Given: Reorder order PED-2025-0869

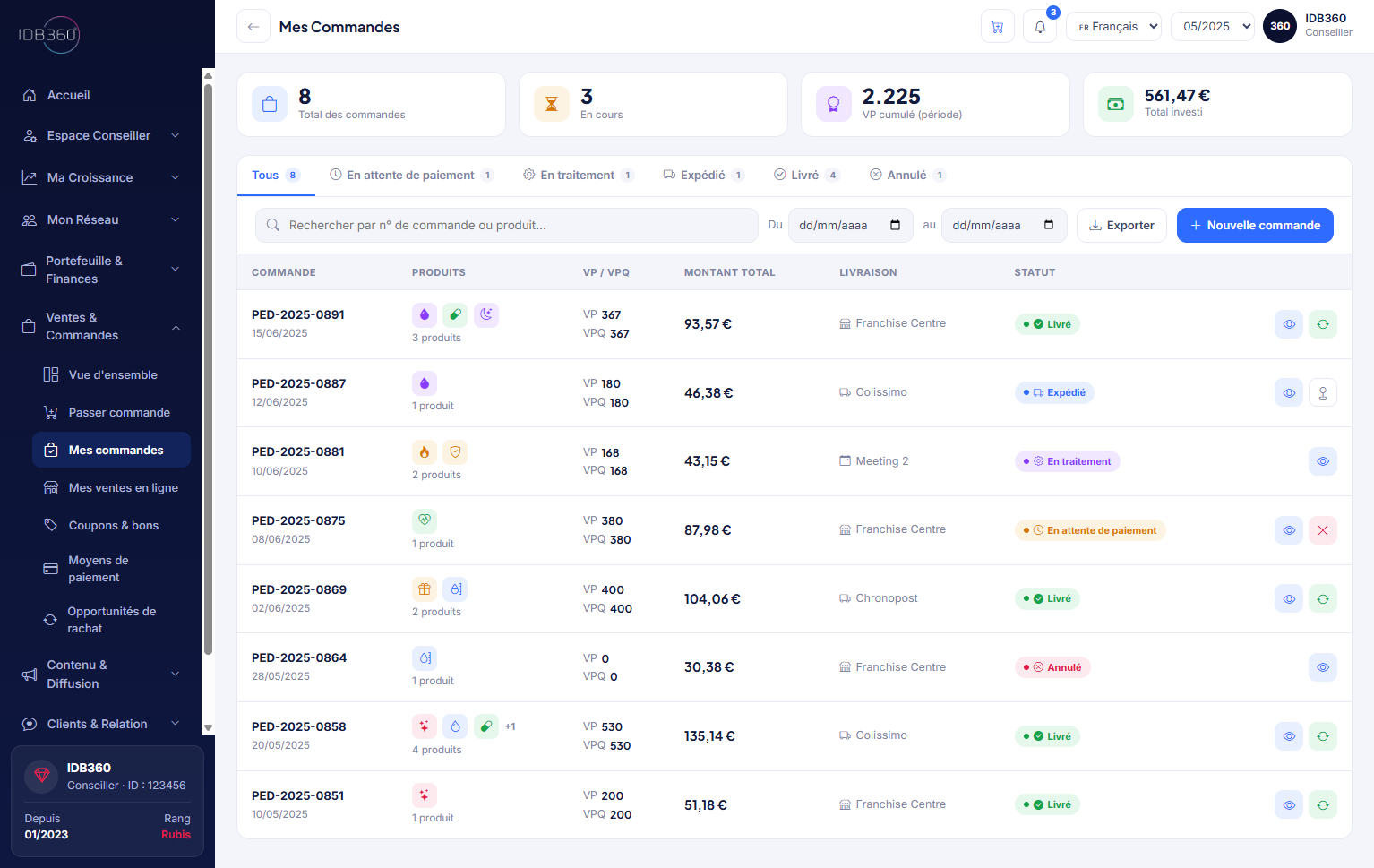Looking at the screenshot, I should 1323,598.
